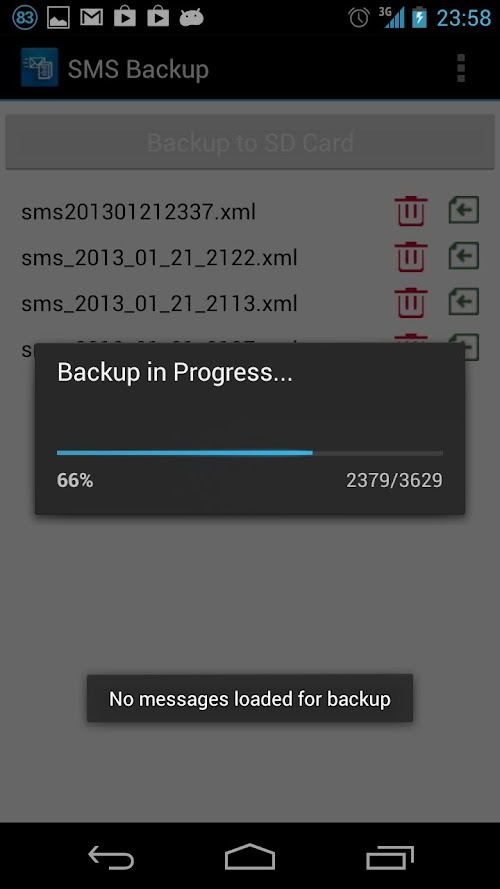This screenshot has height=889, width=500.
Task: Tap the Gmail notification icon
Action: (91, 18)
